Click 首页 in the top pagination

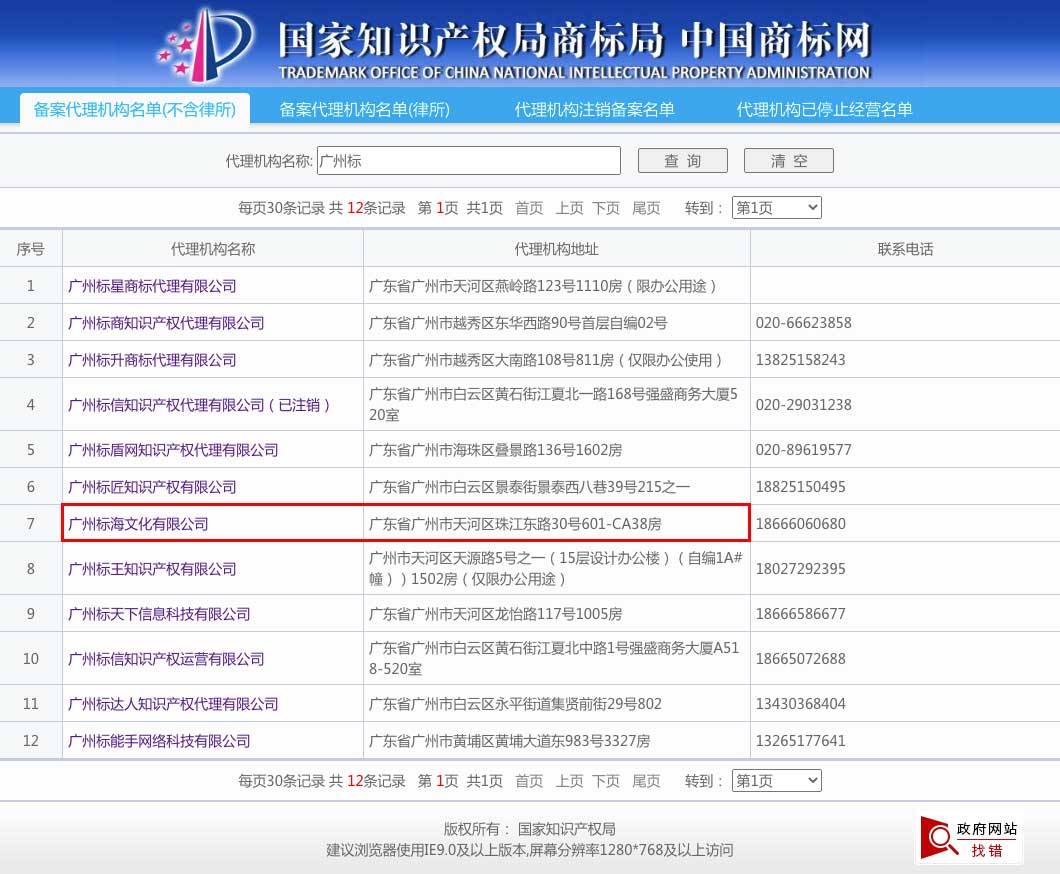click(529, 208)
